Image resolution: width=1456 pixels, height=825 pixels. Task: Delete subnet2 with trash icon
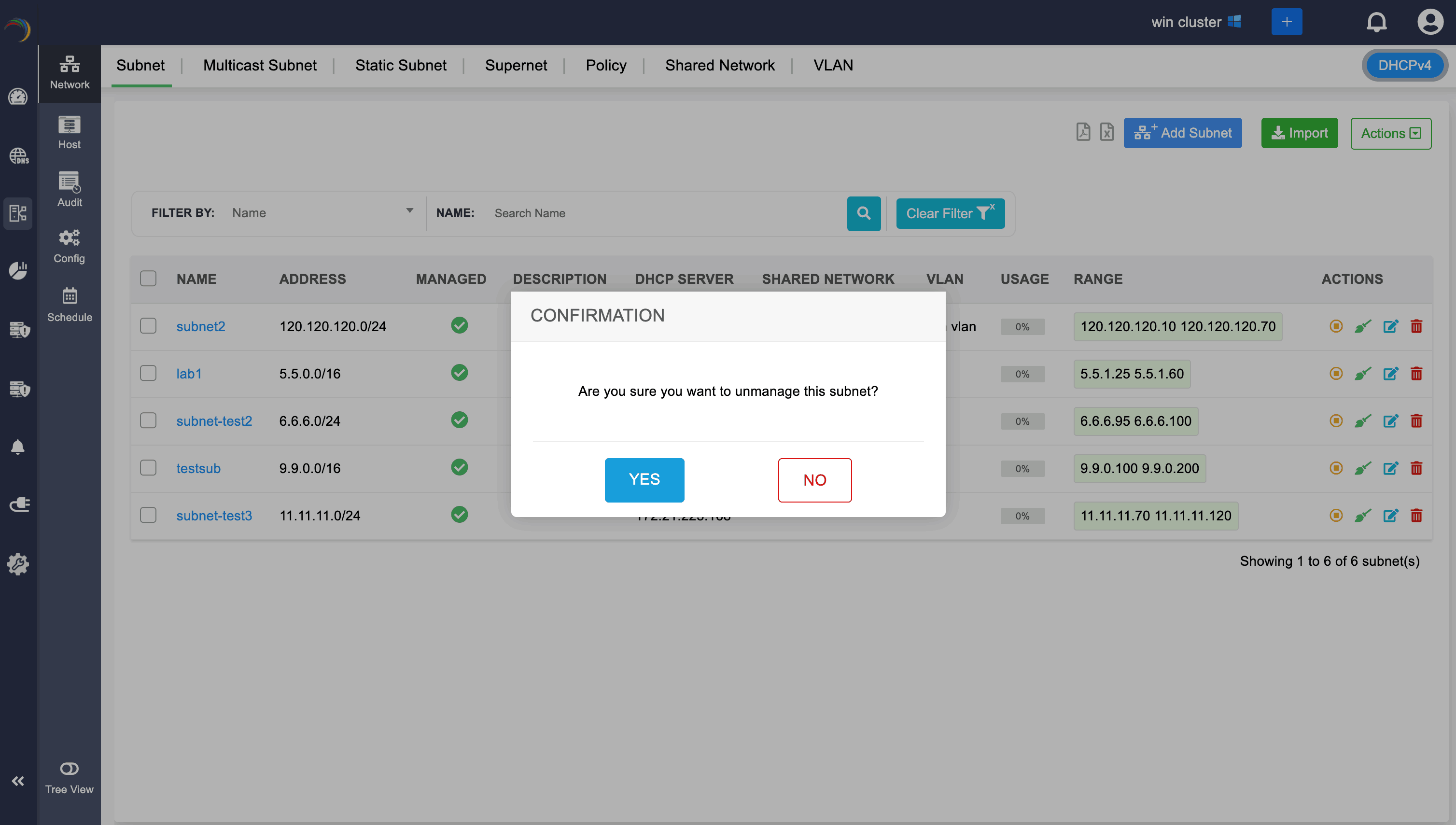pos(1416,326)
